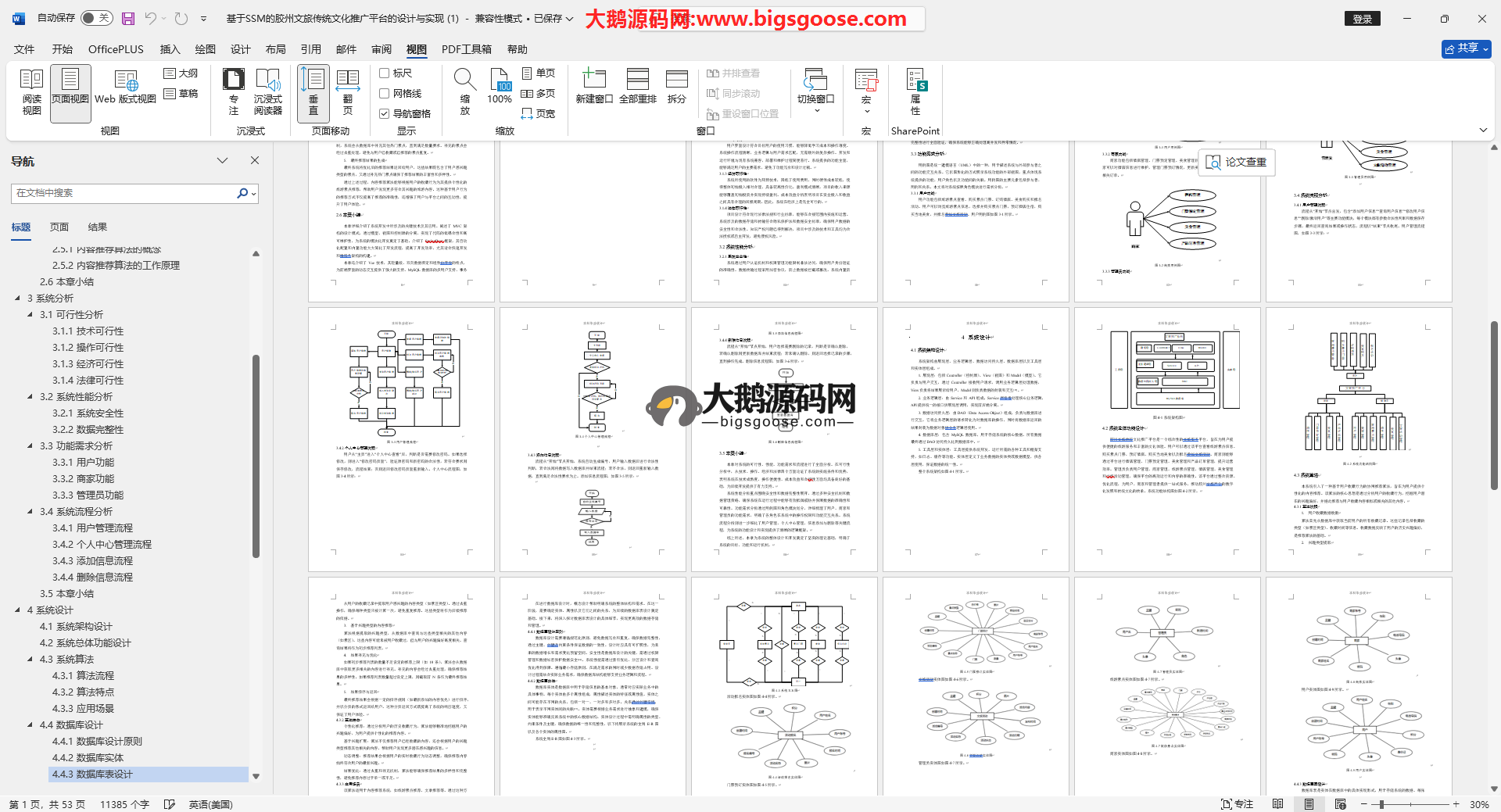The height and width of the screenshot is (812, 1501).
Task: Switch to Web 版式视图 layout
Action: pyautogui.click(x=126, y=92)
